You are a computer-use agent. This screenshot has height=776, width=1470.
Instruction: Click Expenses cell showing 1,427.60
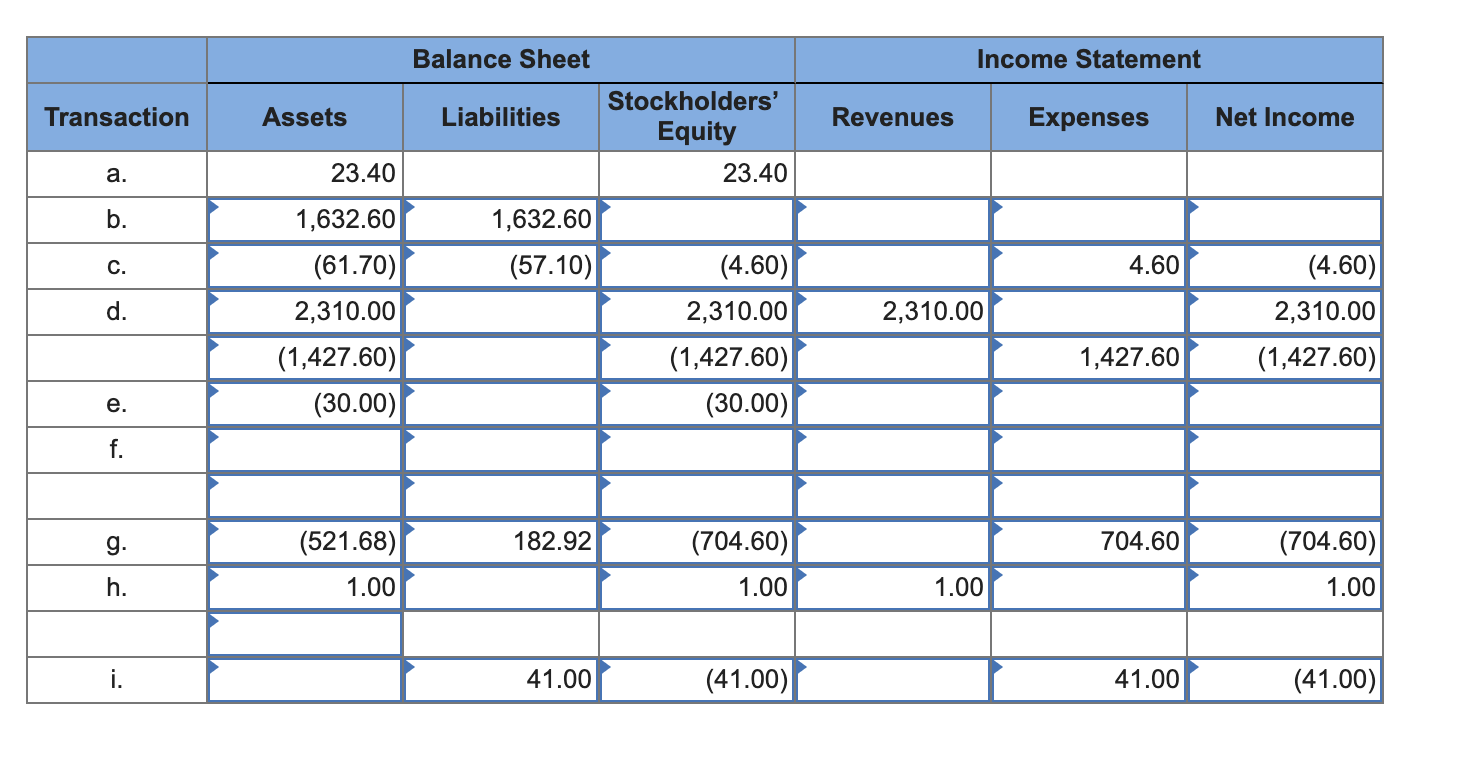pyautogui.click(x=1088, y=357)
